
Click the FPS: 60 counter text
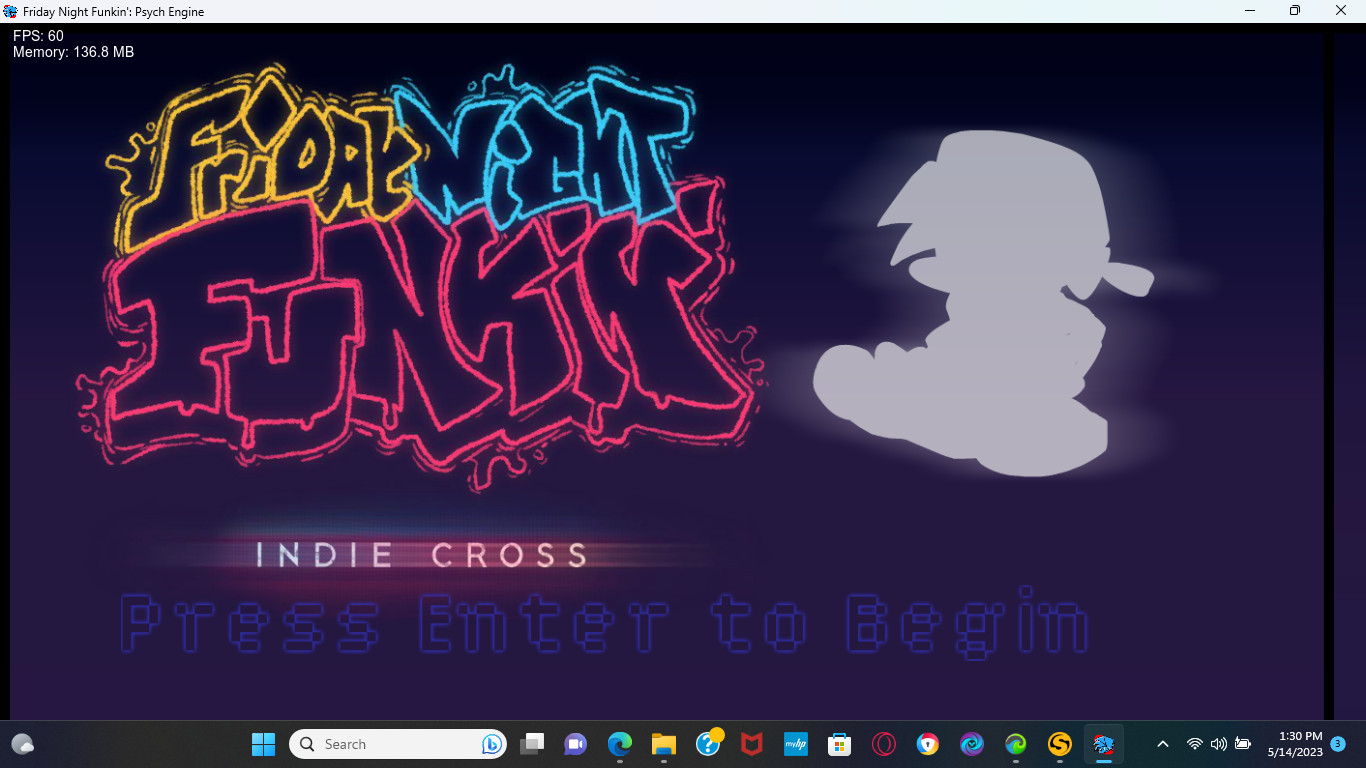click(38, 36)
